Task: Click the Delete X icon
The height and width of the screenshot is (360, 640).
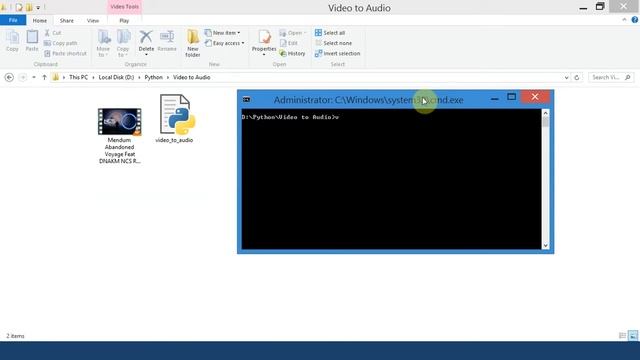Action: point(146,37)
